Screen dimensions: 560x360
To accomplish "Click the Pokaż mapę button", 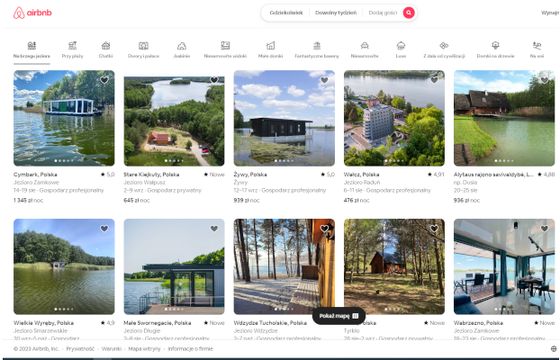I will pos(339,316).
